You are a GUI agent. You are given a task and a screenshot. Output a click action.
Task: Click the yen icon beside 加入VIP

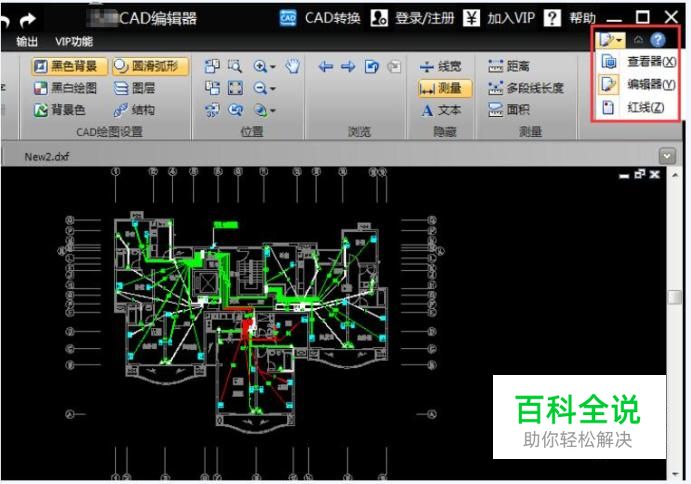coord(471,18)
